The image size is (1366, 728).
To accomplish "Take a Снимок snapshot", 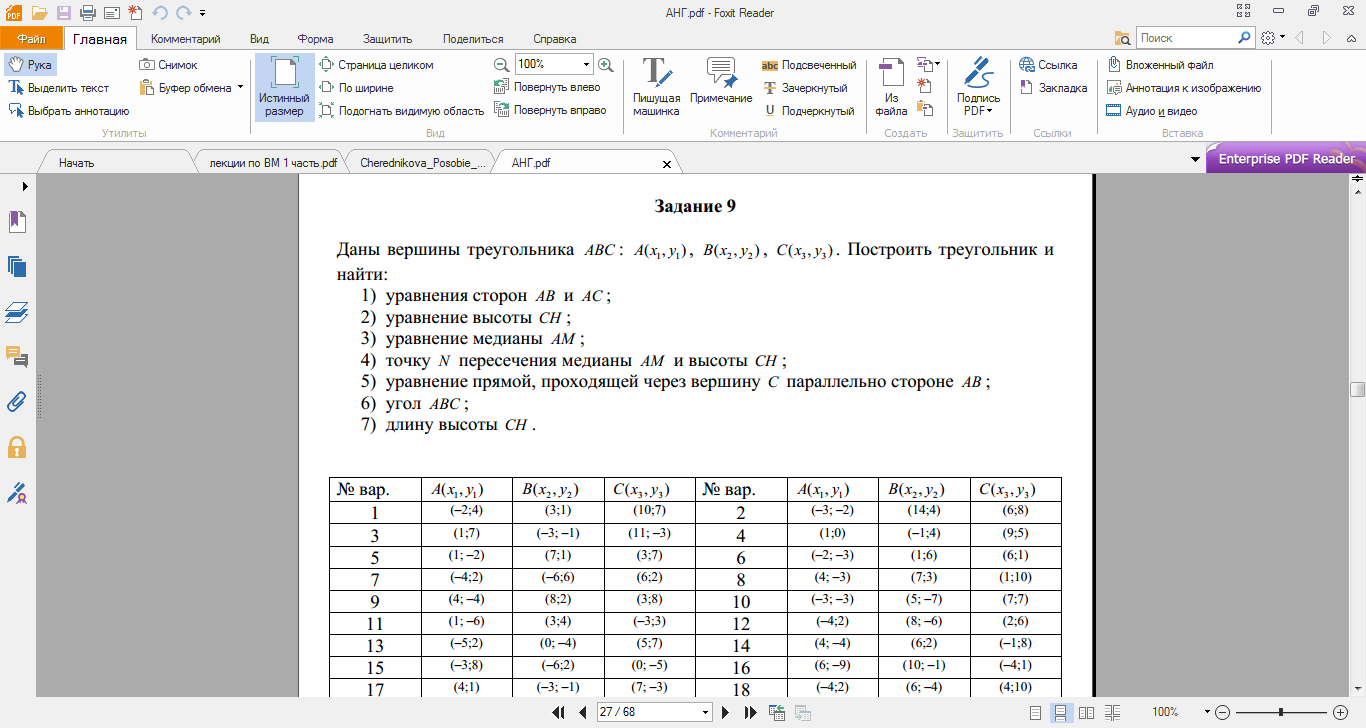I will pos(168,65).
